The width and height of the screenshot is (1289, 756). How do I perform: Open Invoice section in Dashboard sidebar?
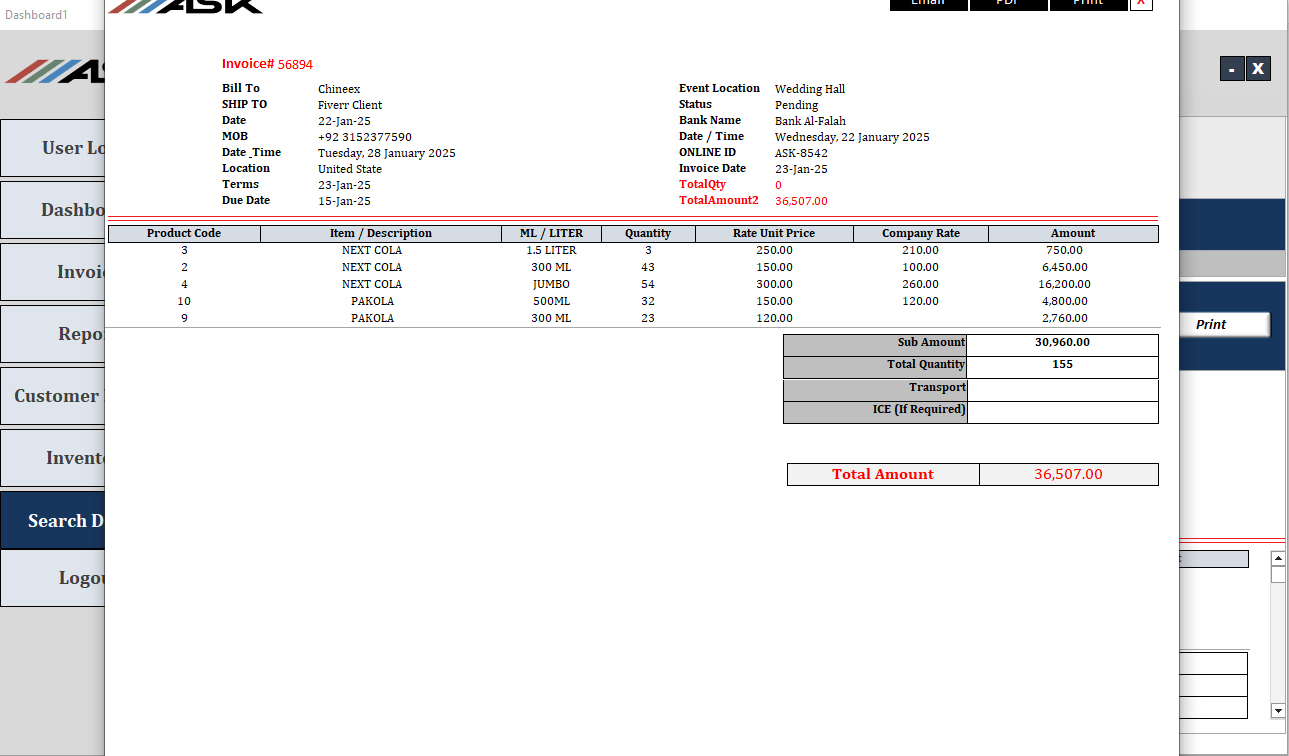[53, 272]
